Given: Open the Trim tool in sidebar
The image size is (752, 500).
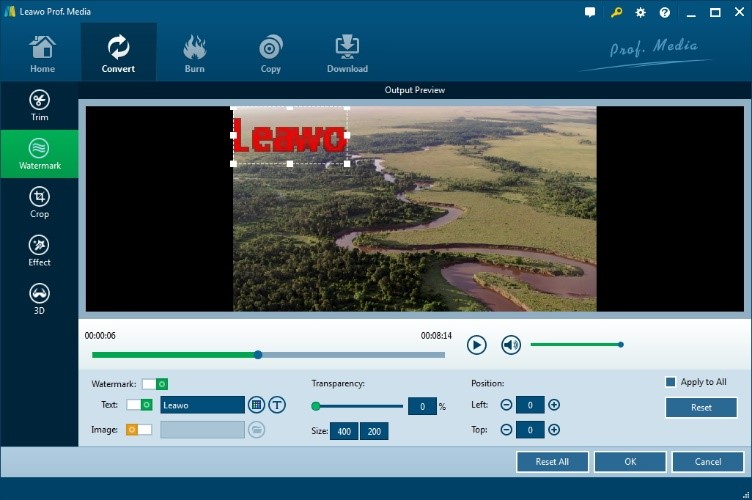Looking at the screenshot, I should tap(39, 105).
